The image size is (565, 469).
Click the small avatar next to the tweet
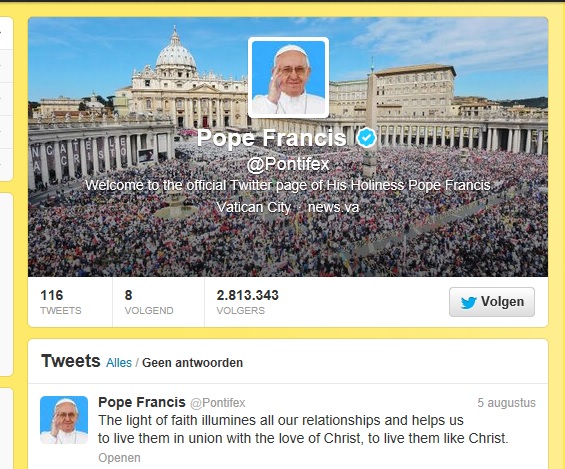tap(64, 420)
